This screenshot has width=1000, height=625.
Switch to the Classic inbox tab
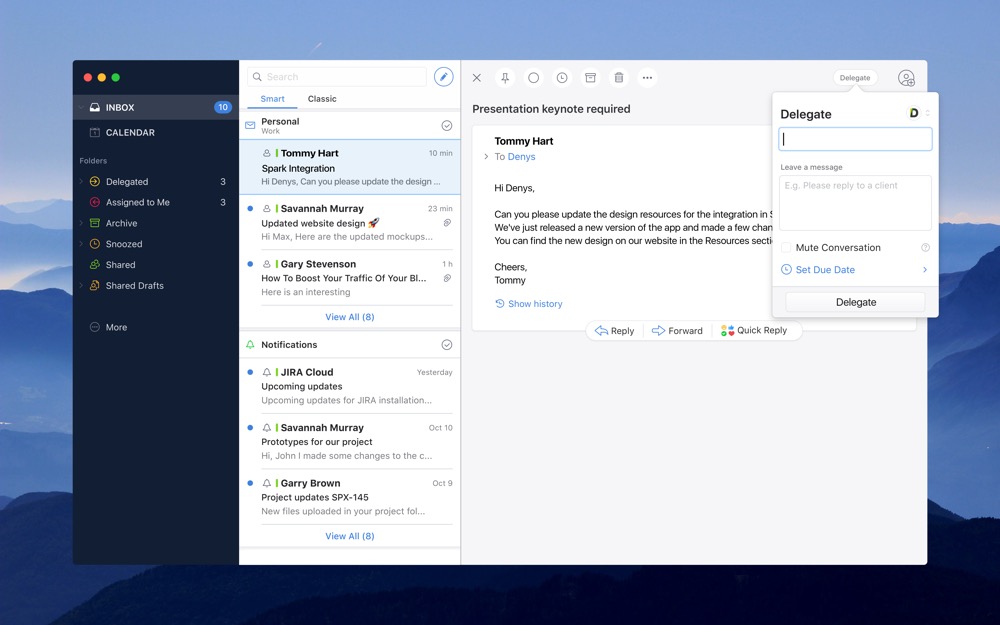322,99
